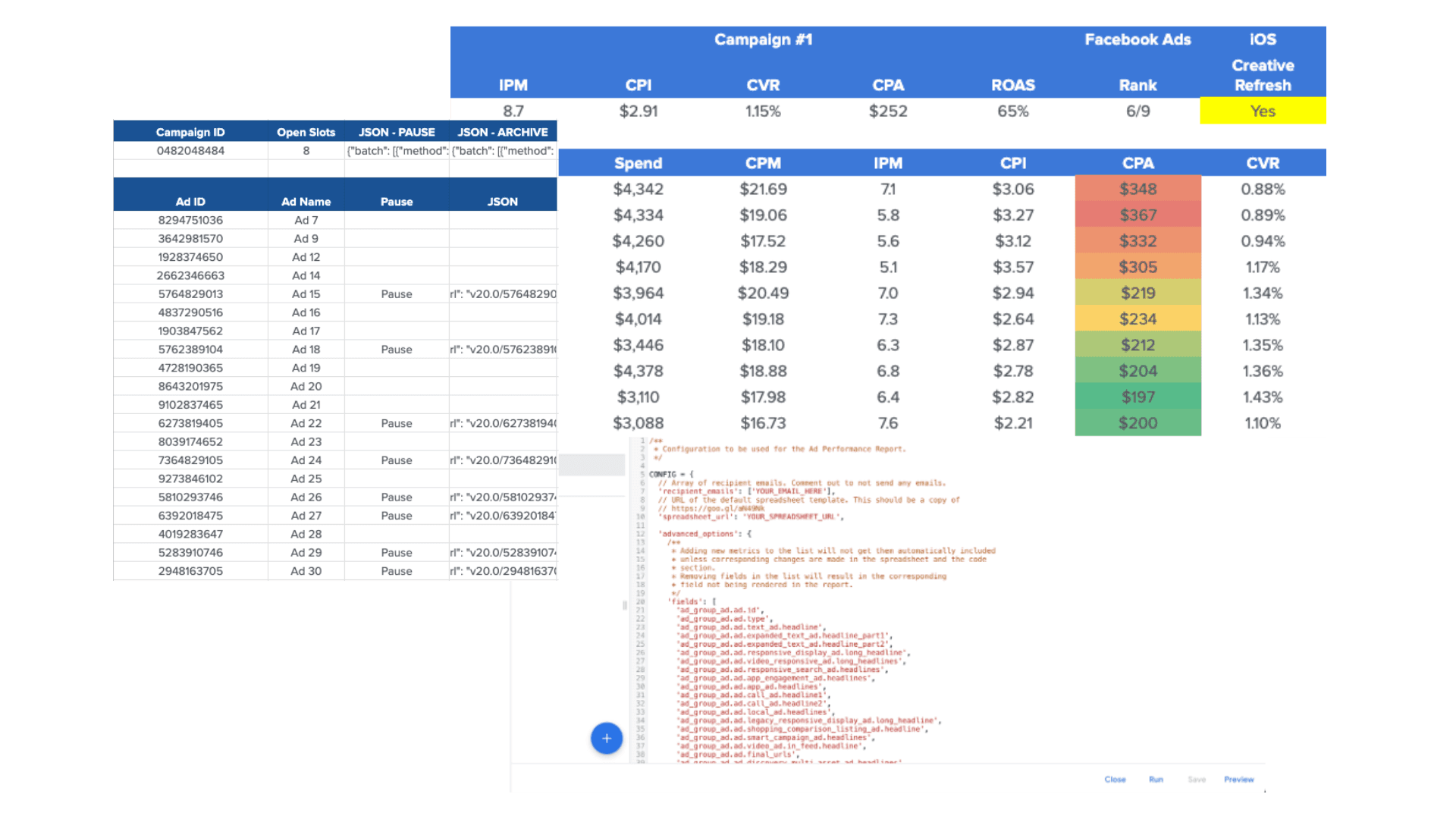Click the Spend column header

[x=638, y=163]
